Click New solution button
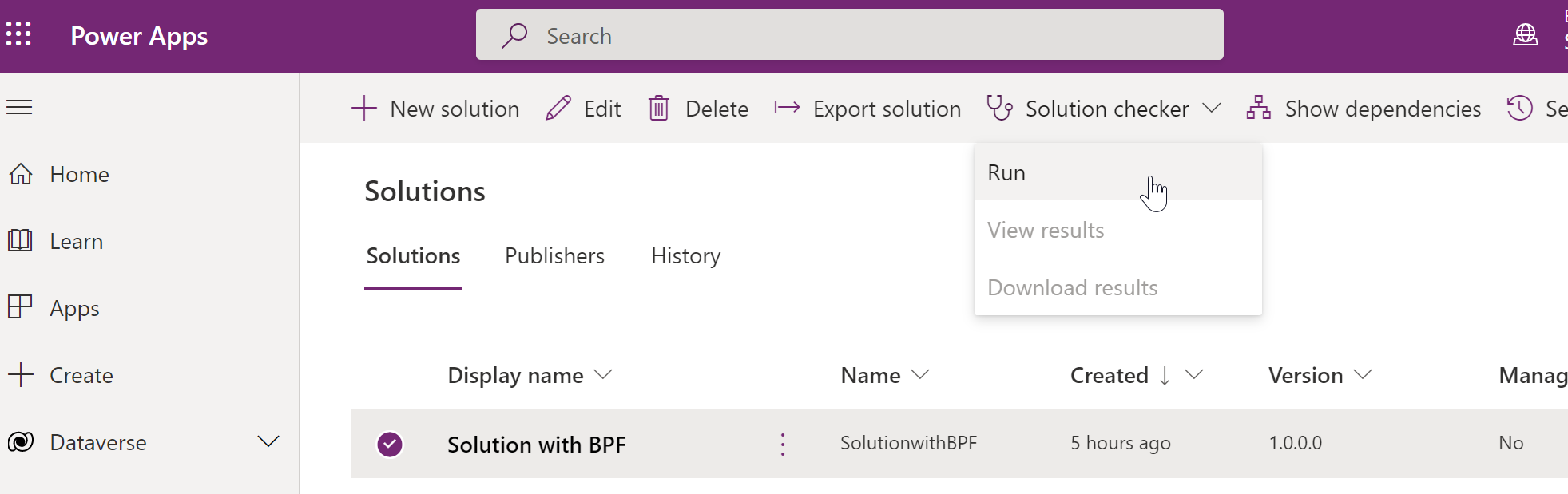Image resolution: width=1568 pixels, height=494 pixels. tap(435, 109)
